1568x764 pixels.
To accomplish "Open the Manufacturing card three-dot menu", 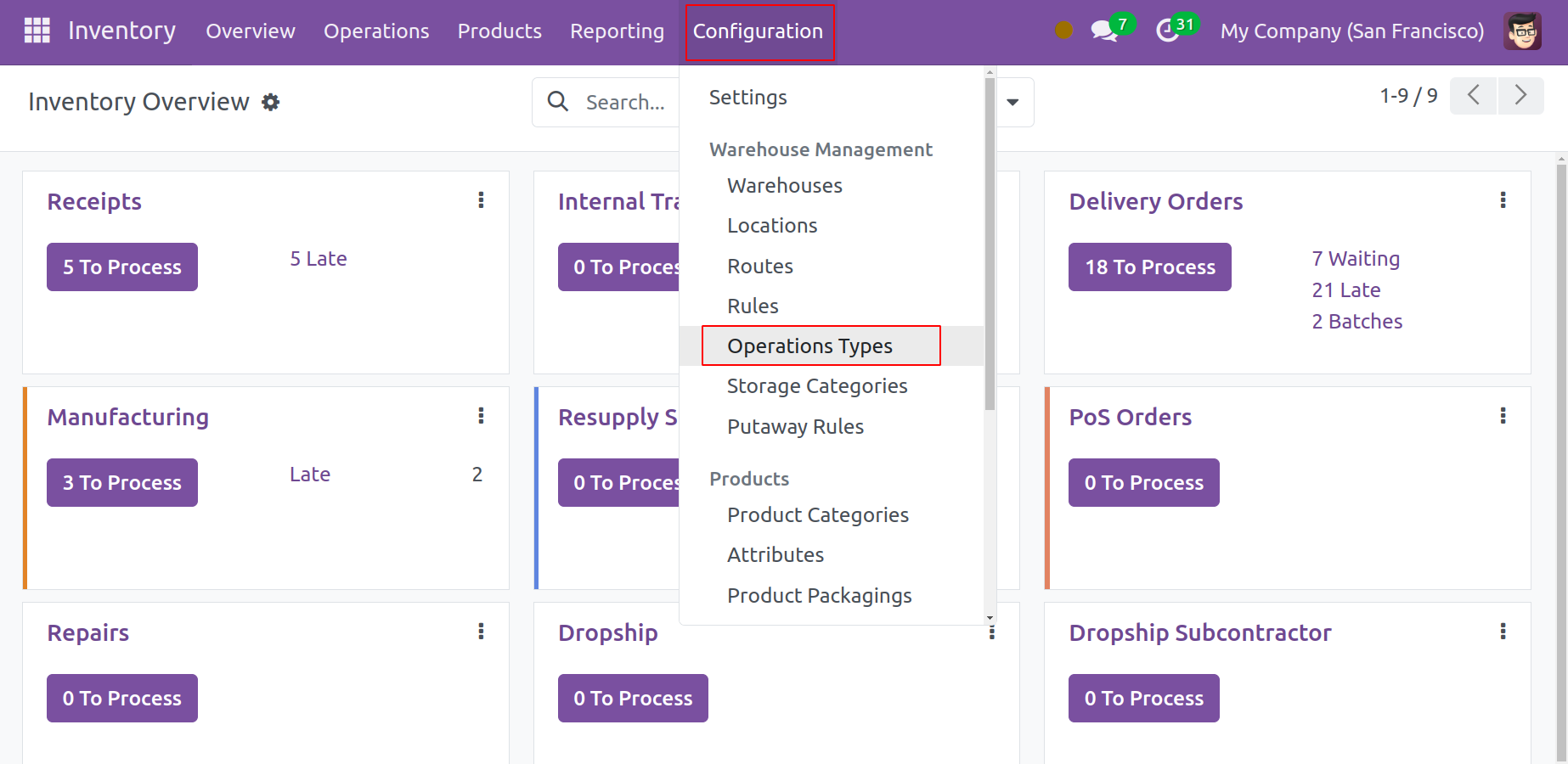I will pos(481,415).
